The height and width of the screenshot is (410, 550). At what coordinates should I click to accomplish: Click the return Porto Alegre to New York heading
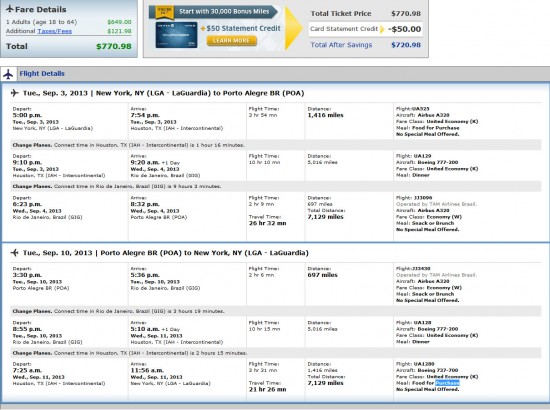(x=166, y=253)
